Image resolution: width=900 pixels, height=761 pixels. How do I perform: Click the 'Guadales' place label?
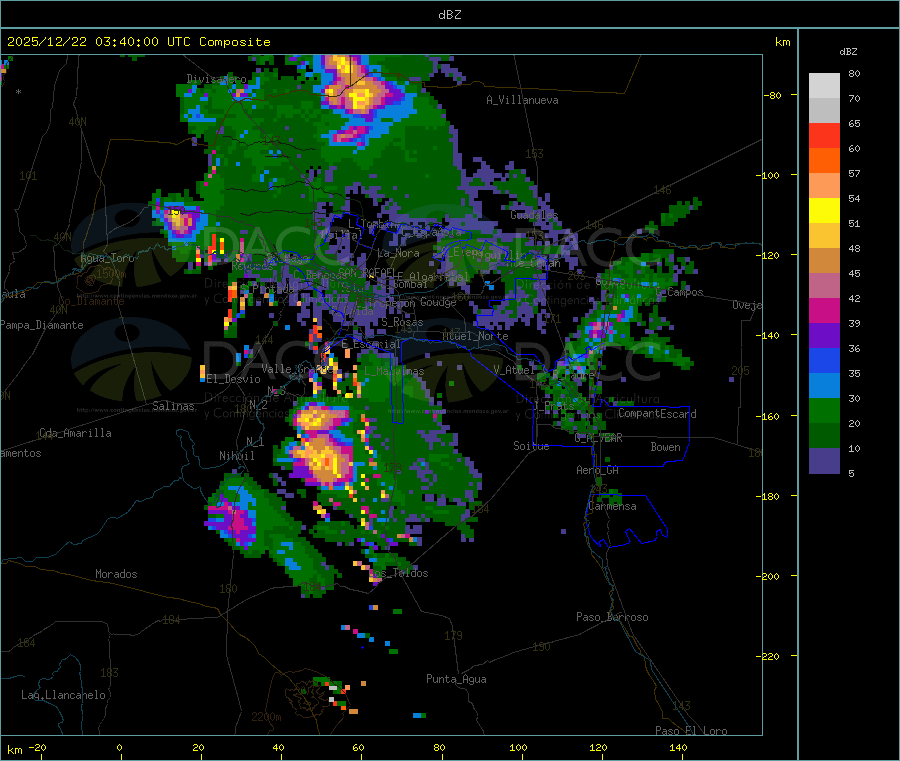pyautogui.click(x=534, y=215)
